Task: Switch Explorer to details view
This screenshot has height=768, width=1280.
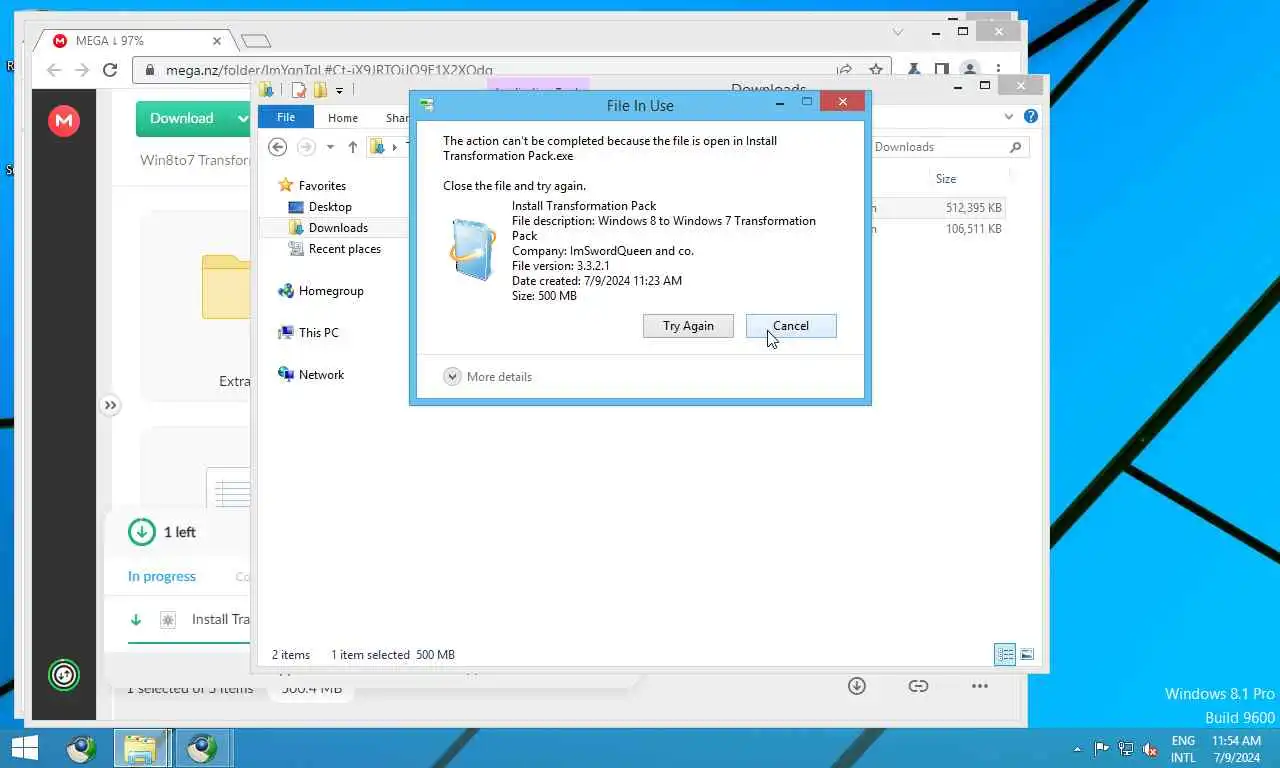Action: click(1005, 655)
